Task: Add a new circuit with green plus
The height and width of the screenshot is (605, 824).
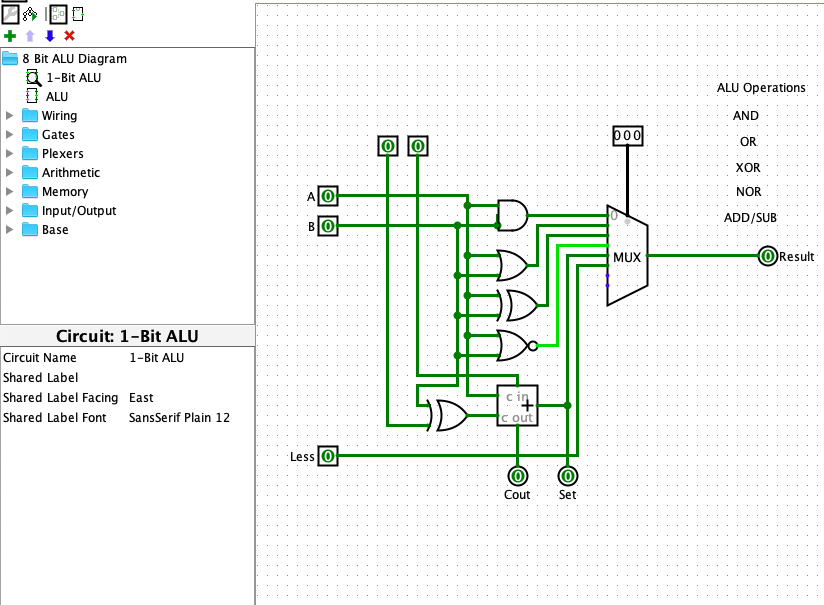Action: click(10, 36)
